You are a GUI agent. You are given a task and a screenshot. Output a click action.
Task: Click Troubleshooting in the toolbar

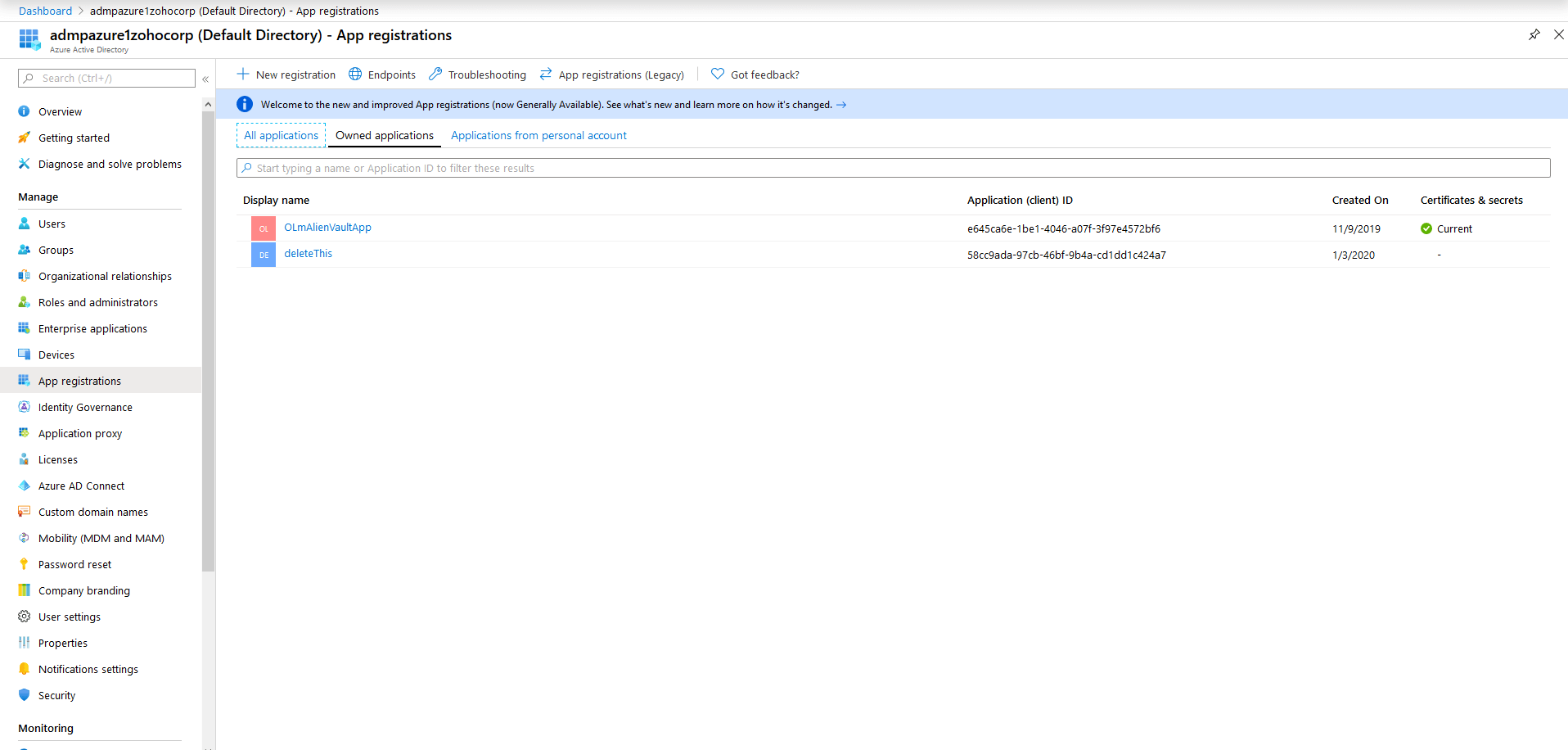click(x=477, y=75)
